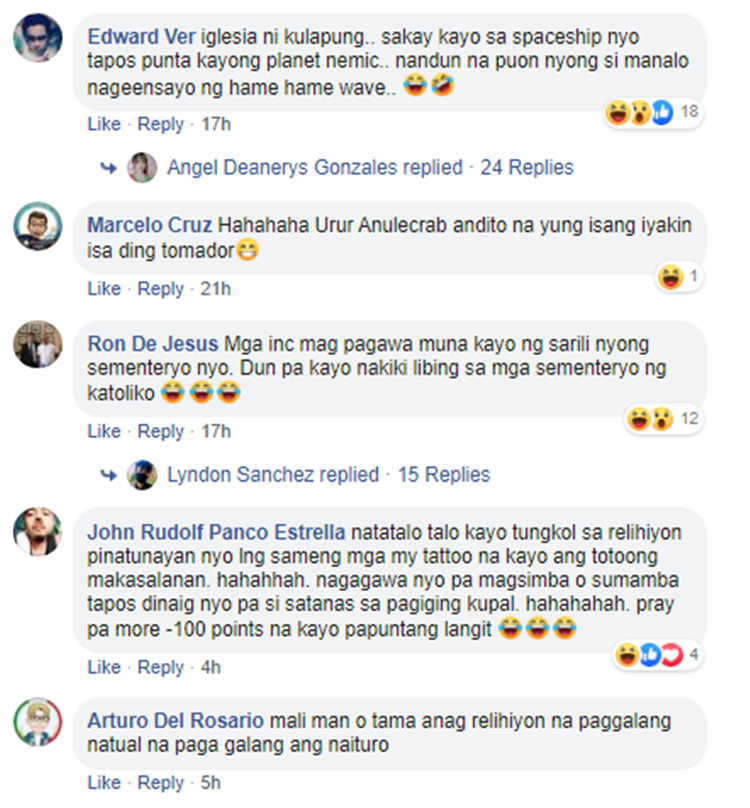Image resolution: width=750 pixels, height=808 pixels.
Task: Show reactions on John Rudolf's comment
Action: tap(658, 654)
